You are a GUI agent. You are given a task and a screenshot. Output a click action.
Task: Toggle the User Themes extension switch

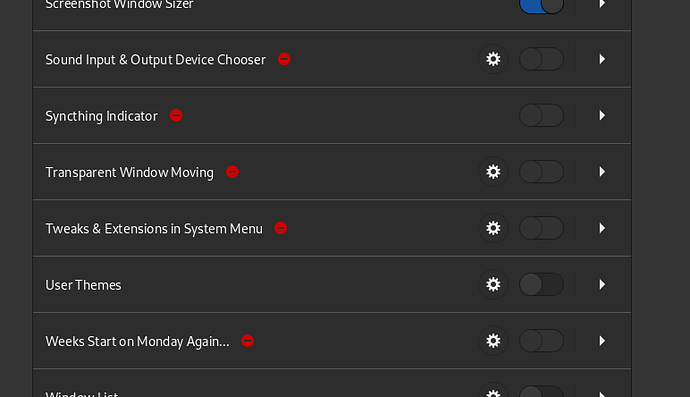(541, 284)
